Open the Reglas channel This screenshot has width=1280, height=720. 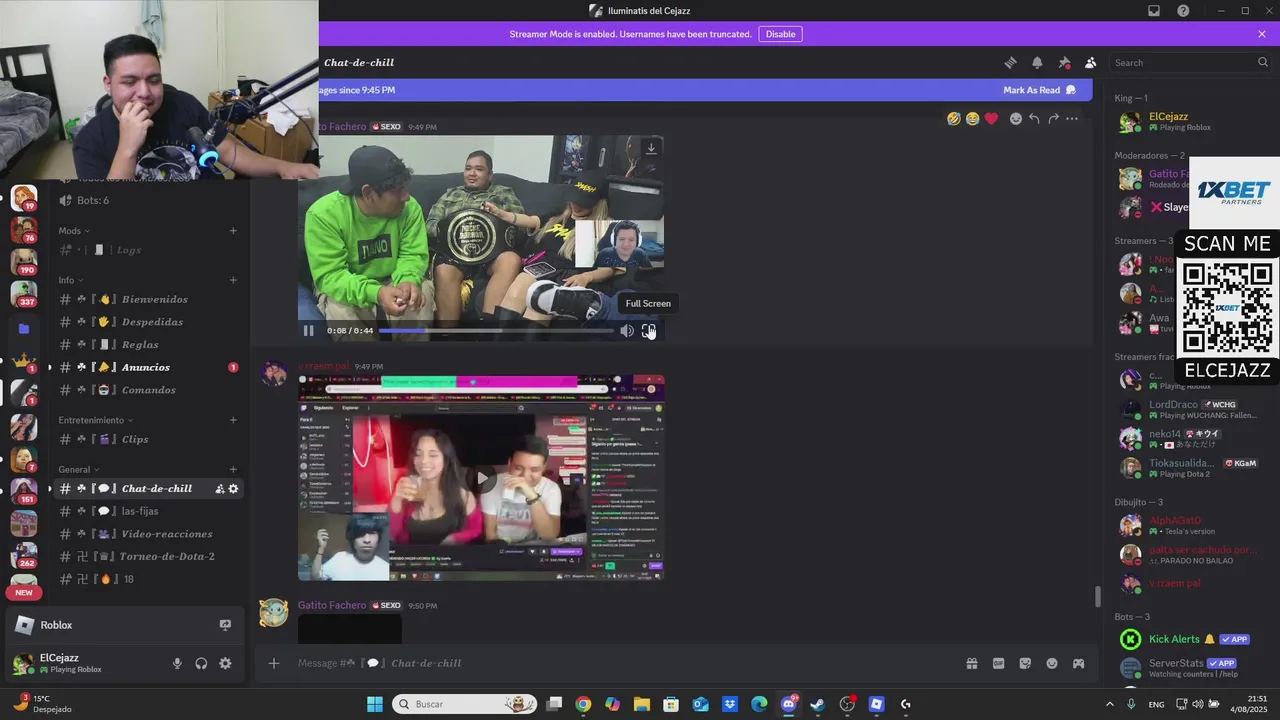click(148, 345)
